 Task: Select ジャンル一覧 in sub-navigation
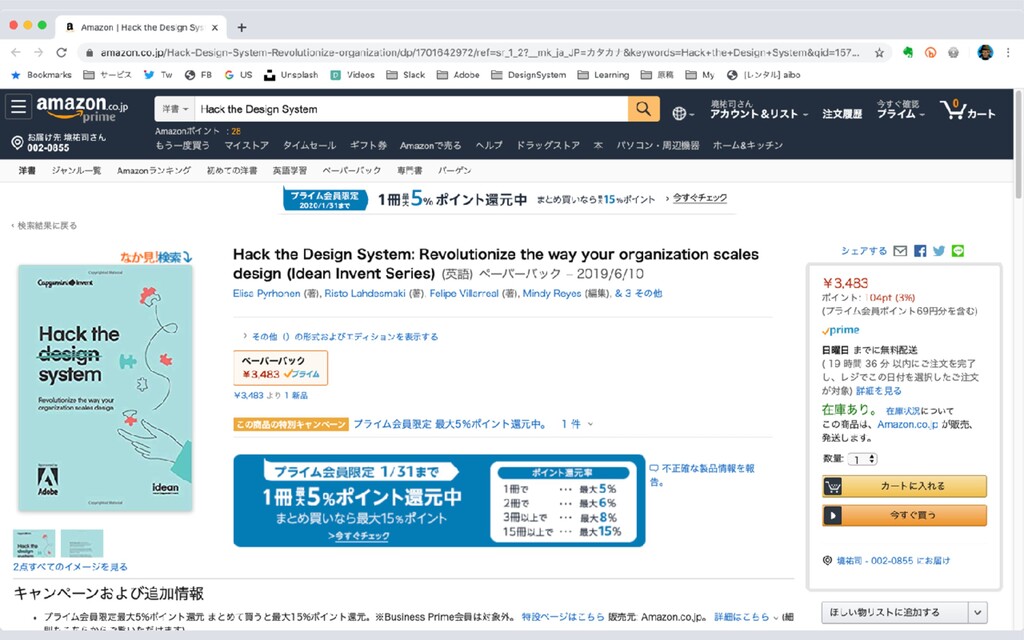click(76, 170)
